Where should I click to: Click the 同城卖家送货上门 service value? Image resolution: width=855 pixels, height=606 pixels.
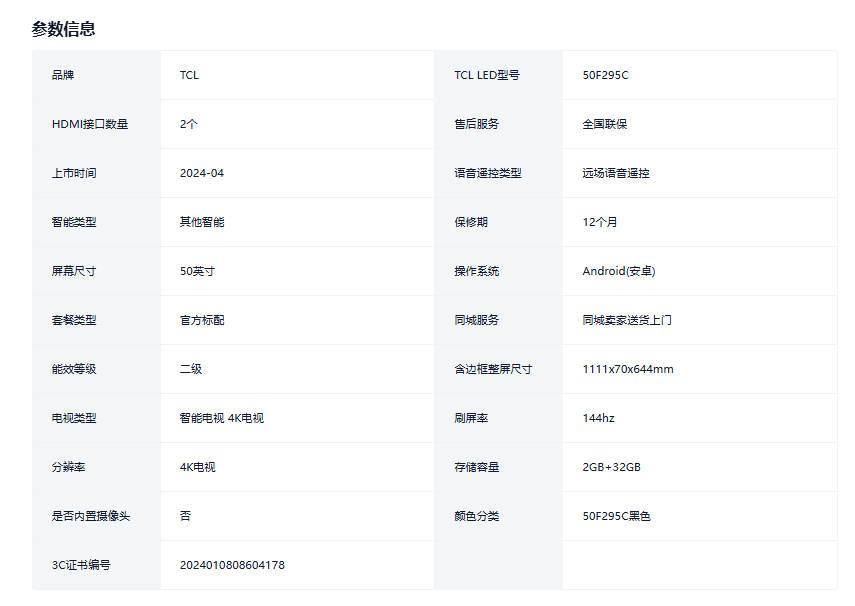pyautogui.click(x=626, y=320)
